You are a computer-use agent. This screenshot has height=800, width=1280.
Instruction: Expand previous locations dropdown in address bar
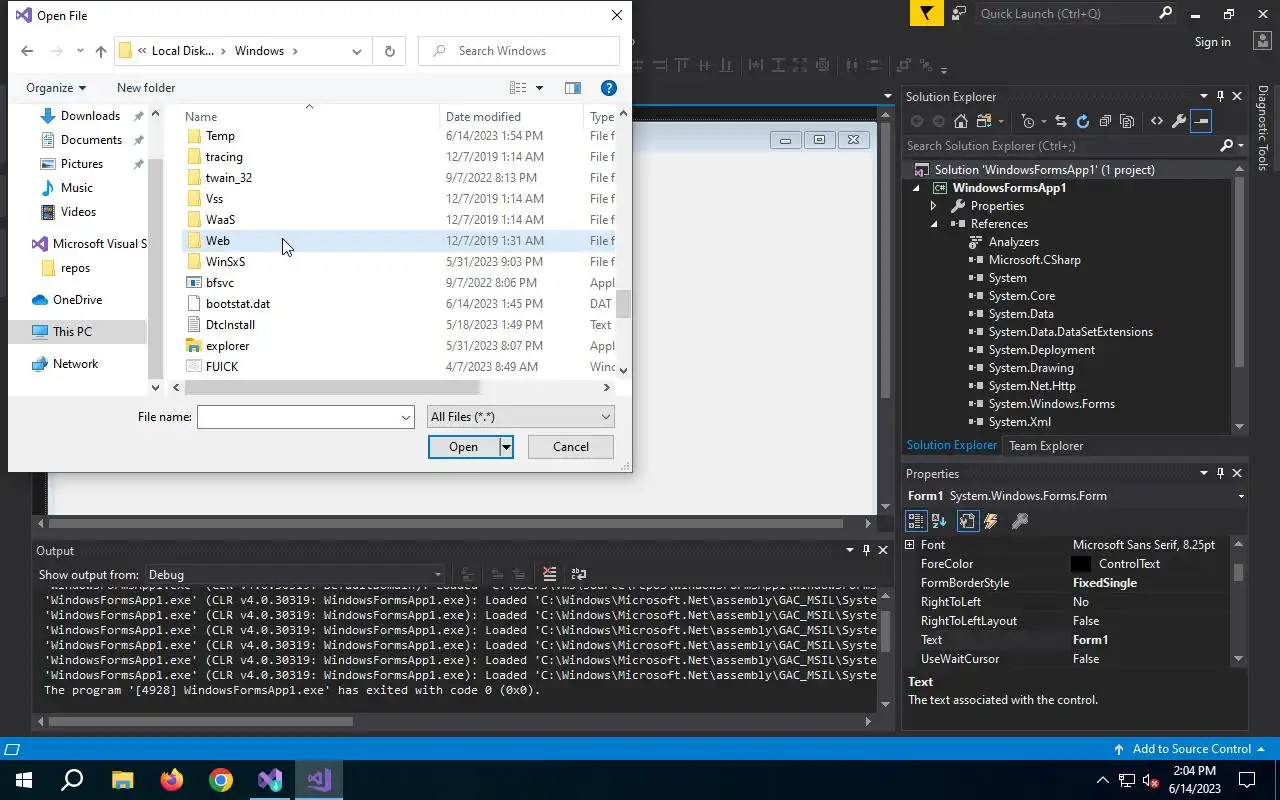tap(357, 51)
